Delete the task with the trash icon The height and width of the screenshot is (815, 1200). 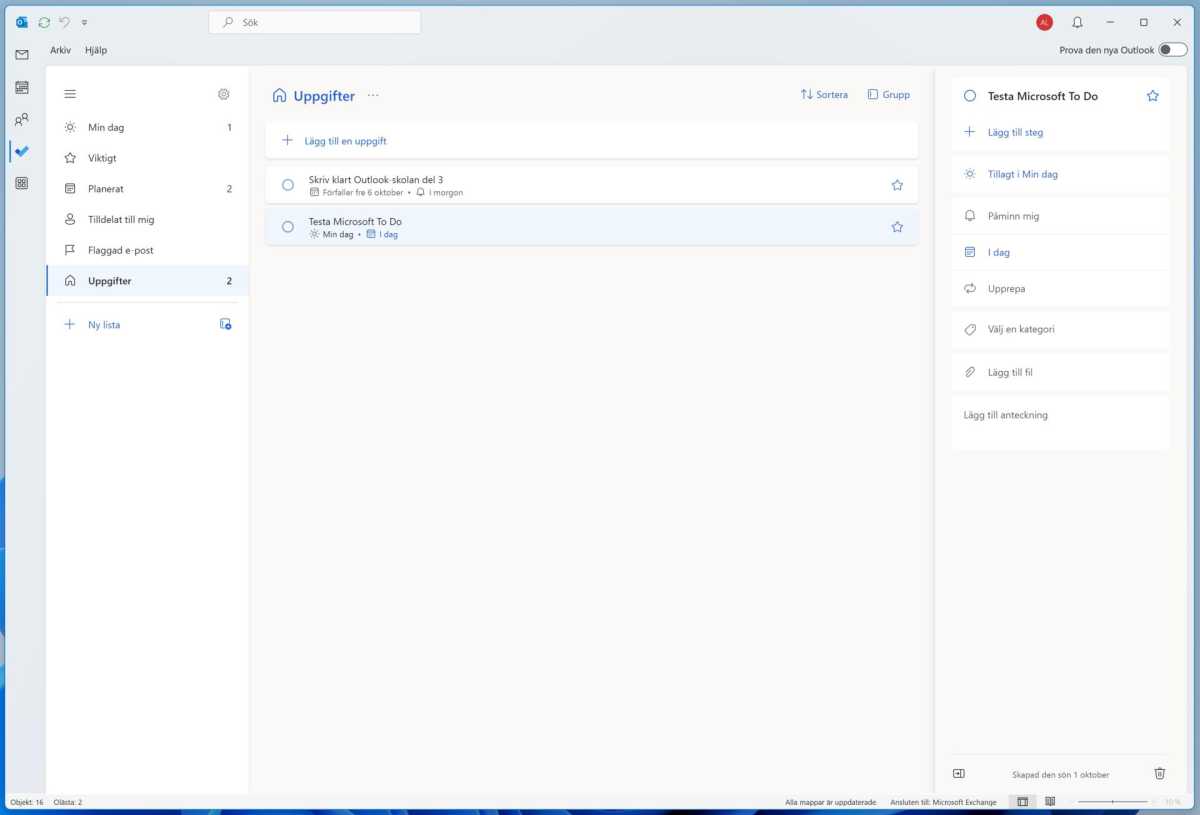pyautogui.click(x=1160, y=773)
